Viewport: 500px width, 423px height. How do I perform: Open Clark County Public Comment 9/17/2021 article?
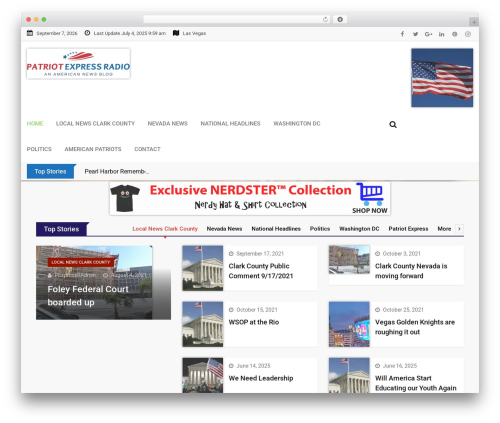coord(261,271)
